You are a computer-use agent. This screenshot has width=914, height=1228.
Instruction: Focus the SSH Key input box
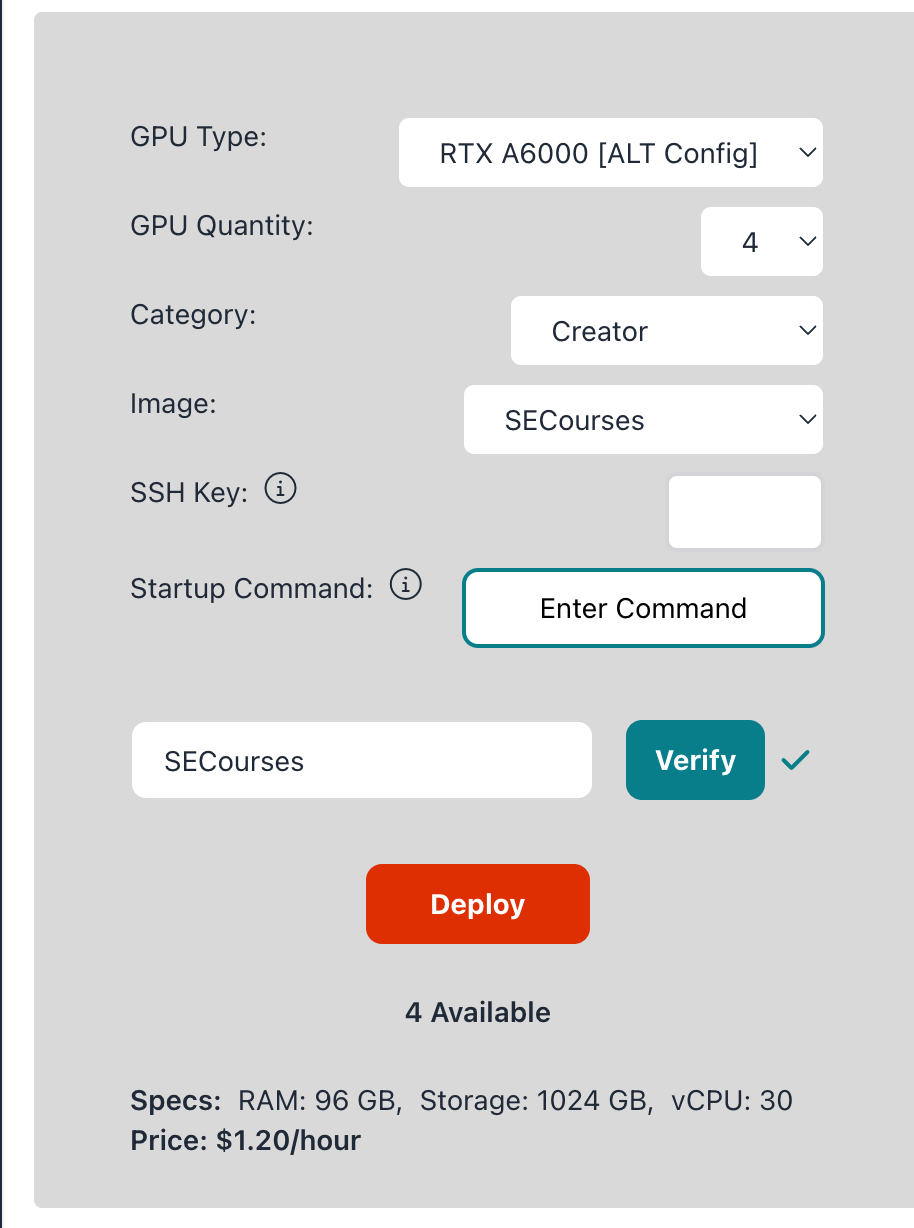click(744, 512)
